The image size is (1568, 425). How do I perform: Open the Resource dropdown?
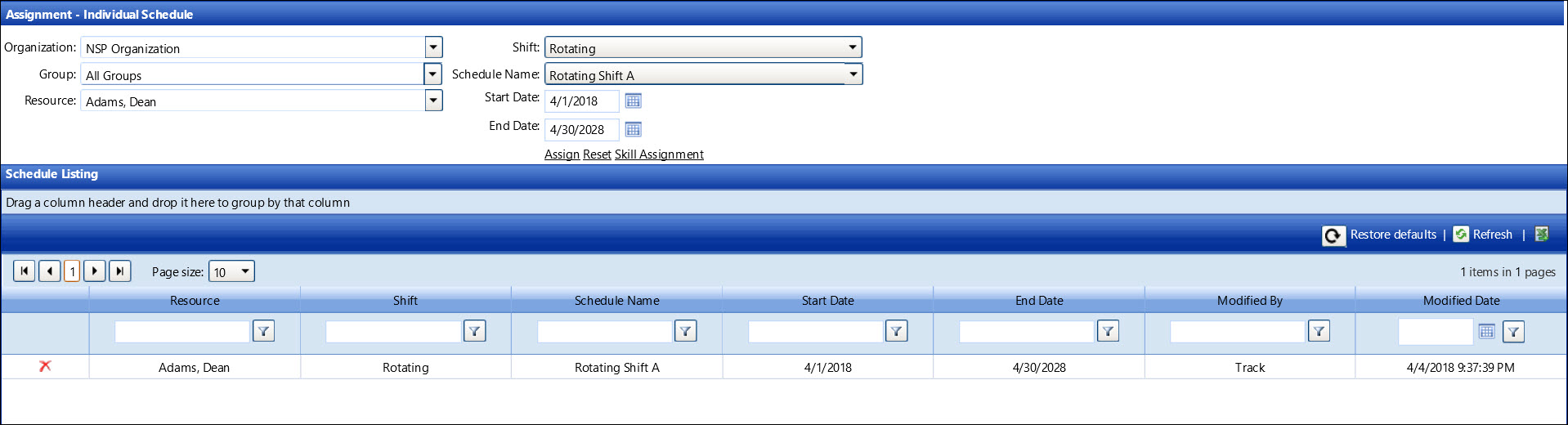(433, 101)
